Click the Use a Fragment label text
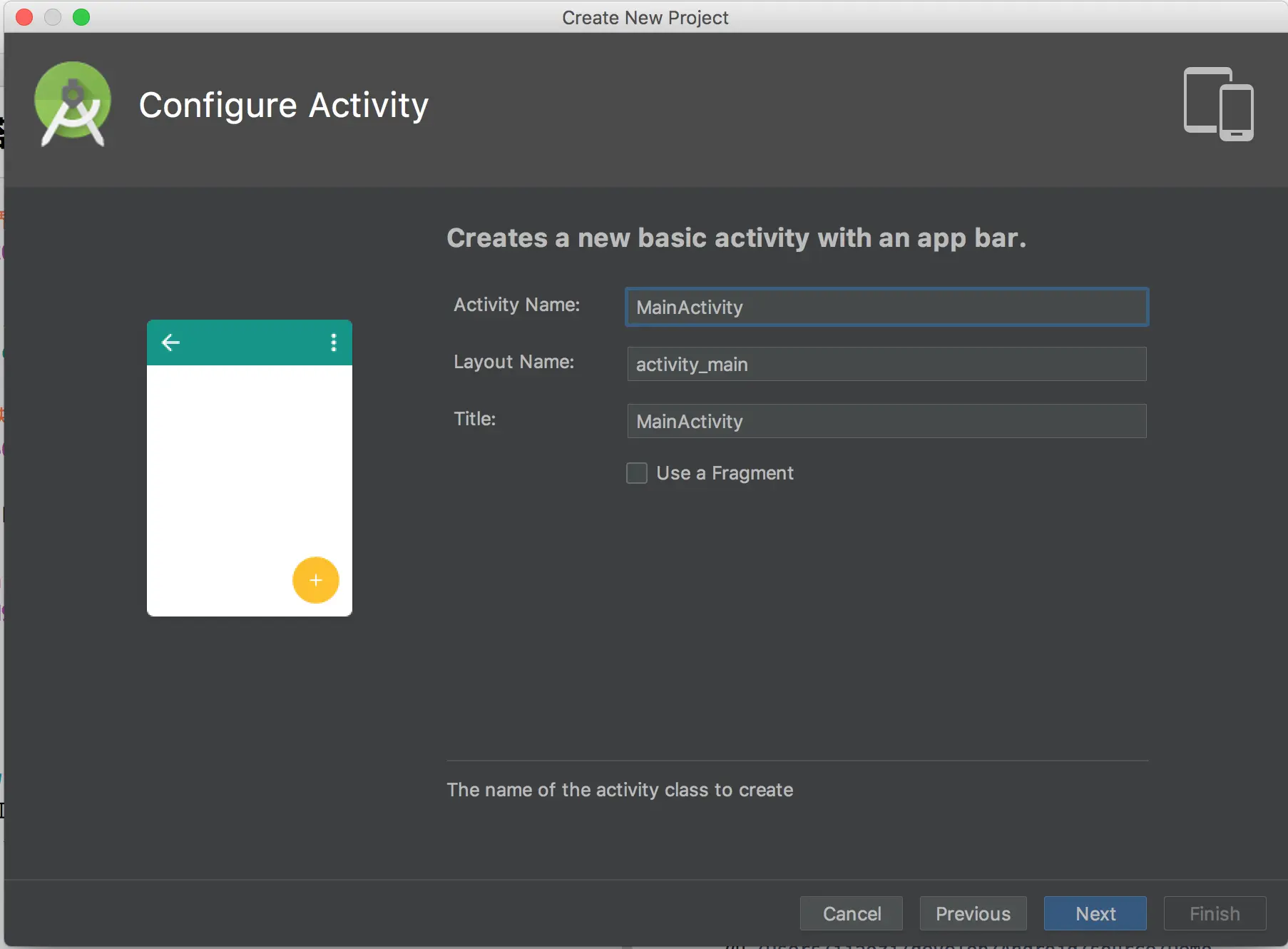 [x=725, y=473]
